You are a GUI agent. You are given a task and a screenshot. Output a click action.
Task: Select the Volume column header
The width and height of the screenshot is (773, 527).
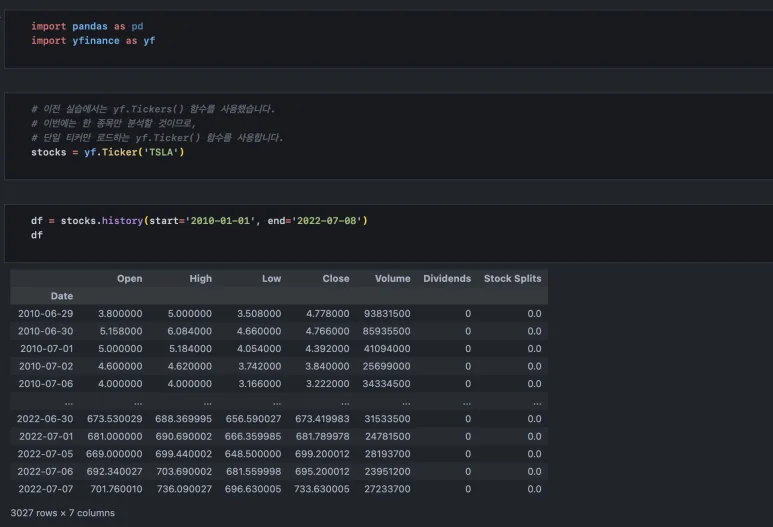(392, 278)
